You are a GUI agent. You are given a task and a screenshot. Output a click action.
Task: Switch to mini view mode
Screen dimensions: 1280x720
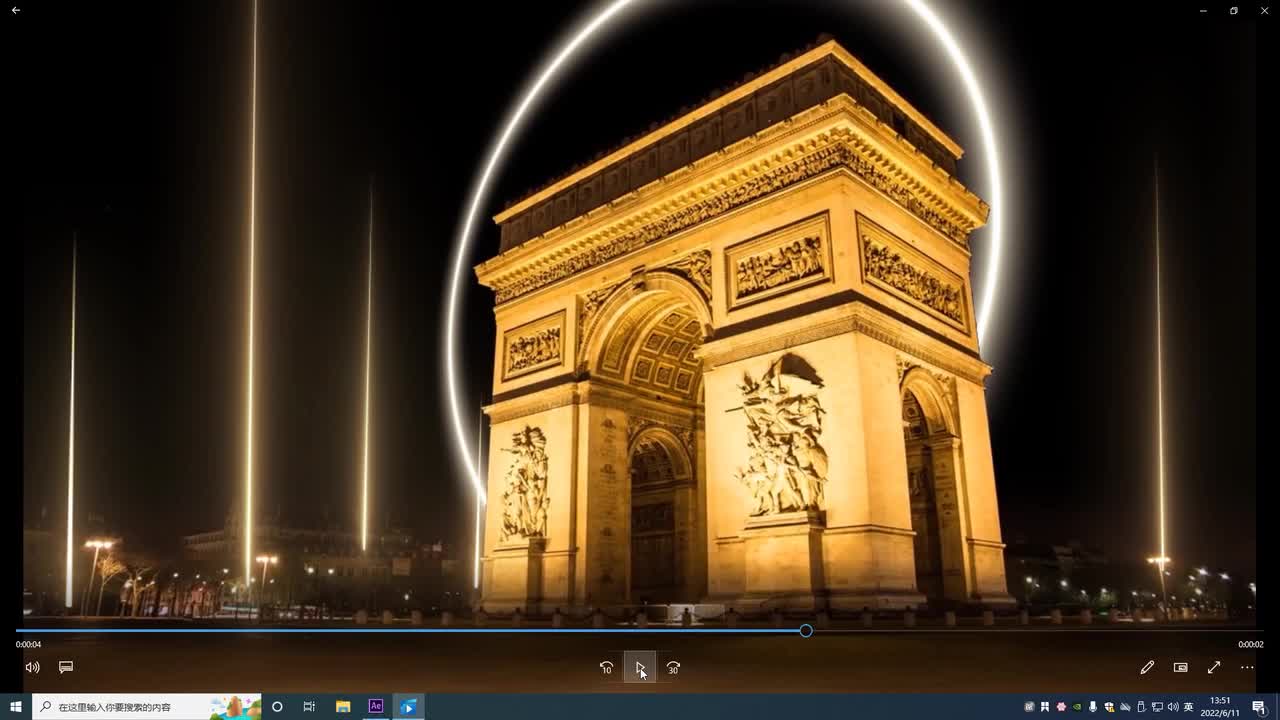1180,667
